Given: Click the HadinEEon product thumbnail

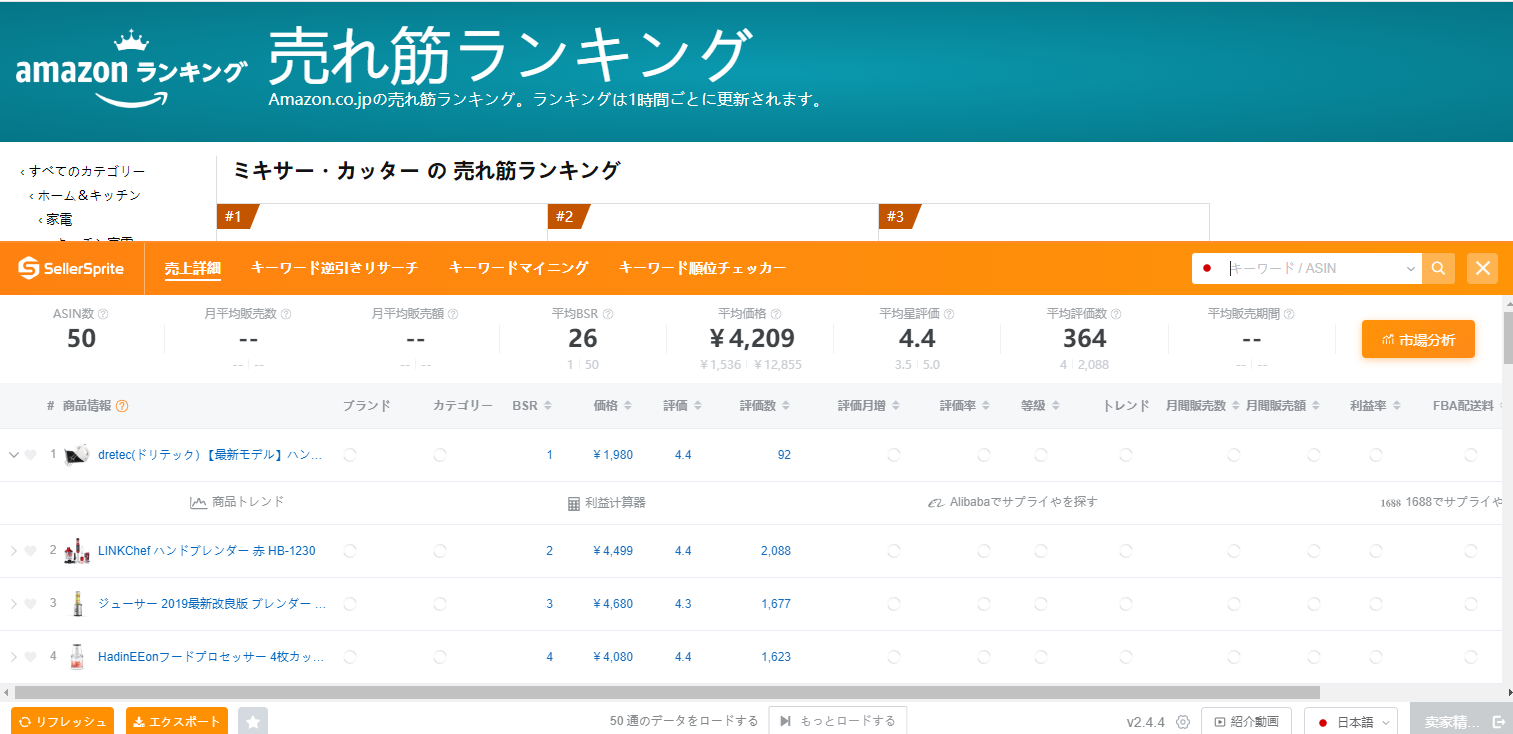Looking at the screenshot, I should [77, 657].
